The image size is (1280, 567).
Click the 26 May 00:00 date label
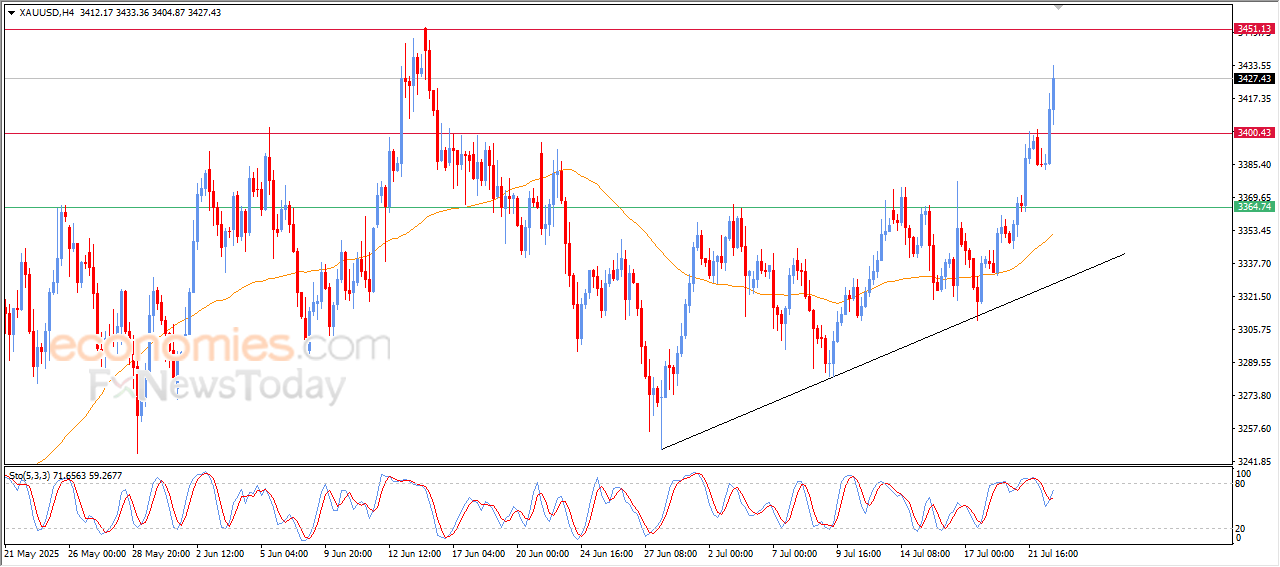click(x=96, y=553)
